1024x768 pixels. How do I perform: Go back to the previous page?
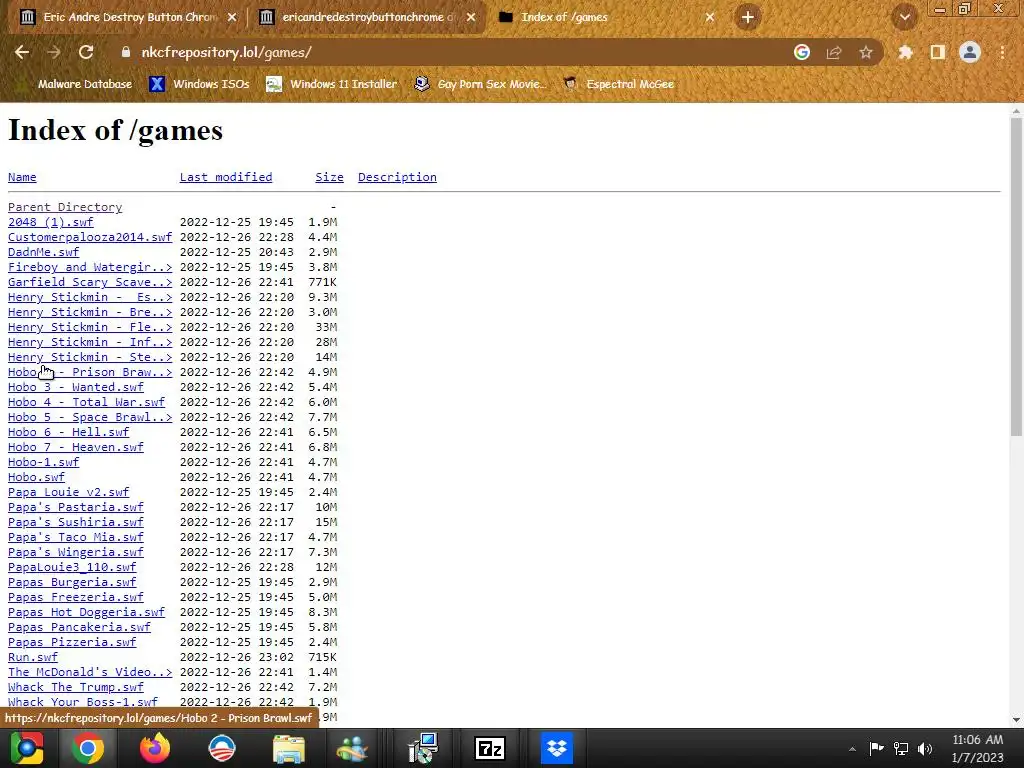[x=22, y=52]
